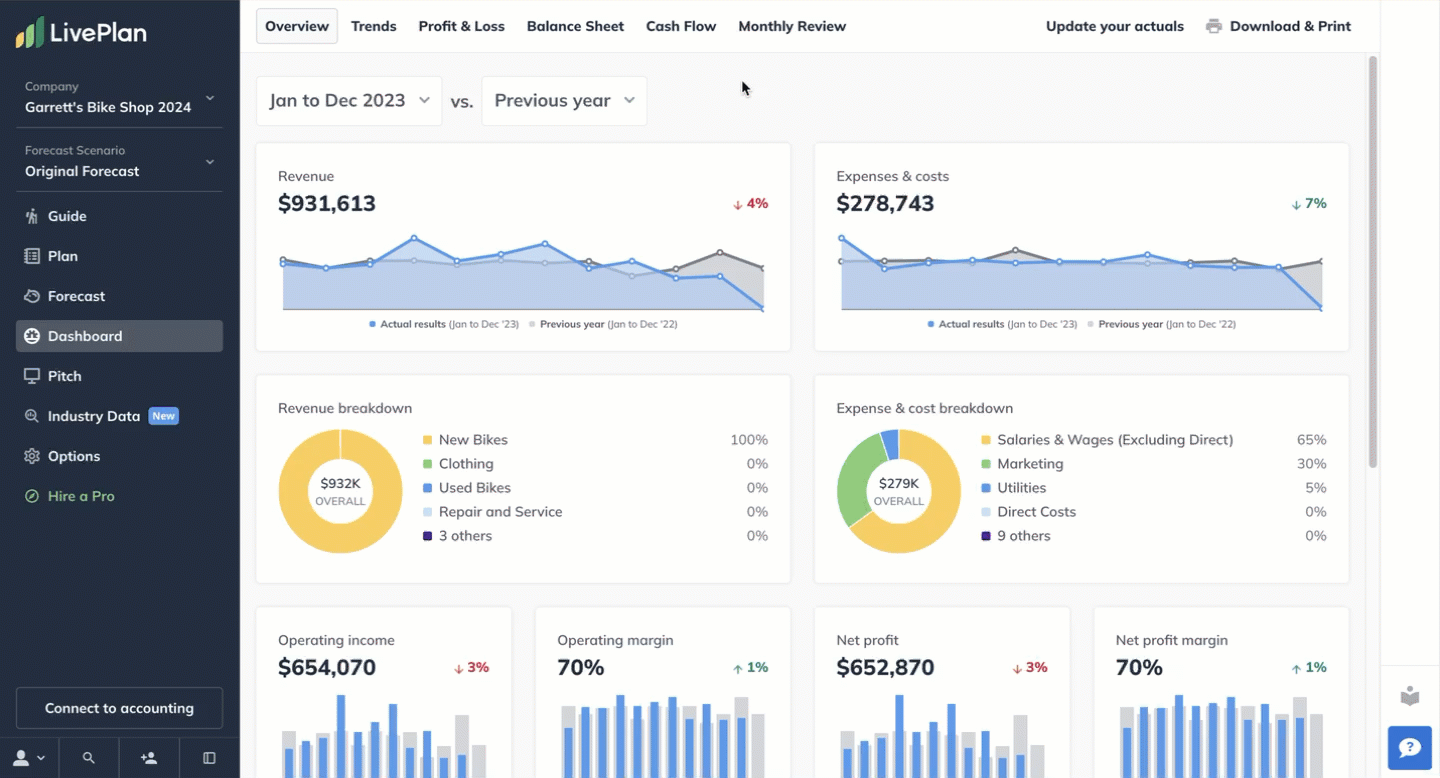Open the Options gear in sidebar
The image size is (1440, 778).
pos(32,456)
